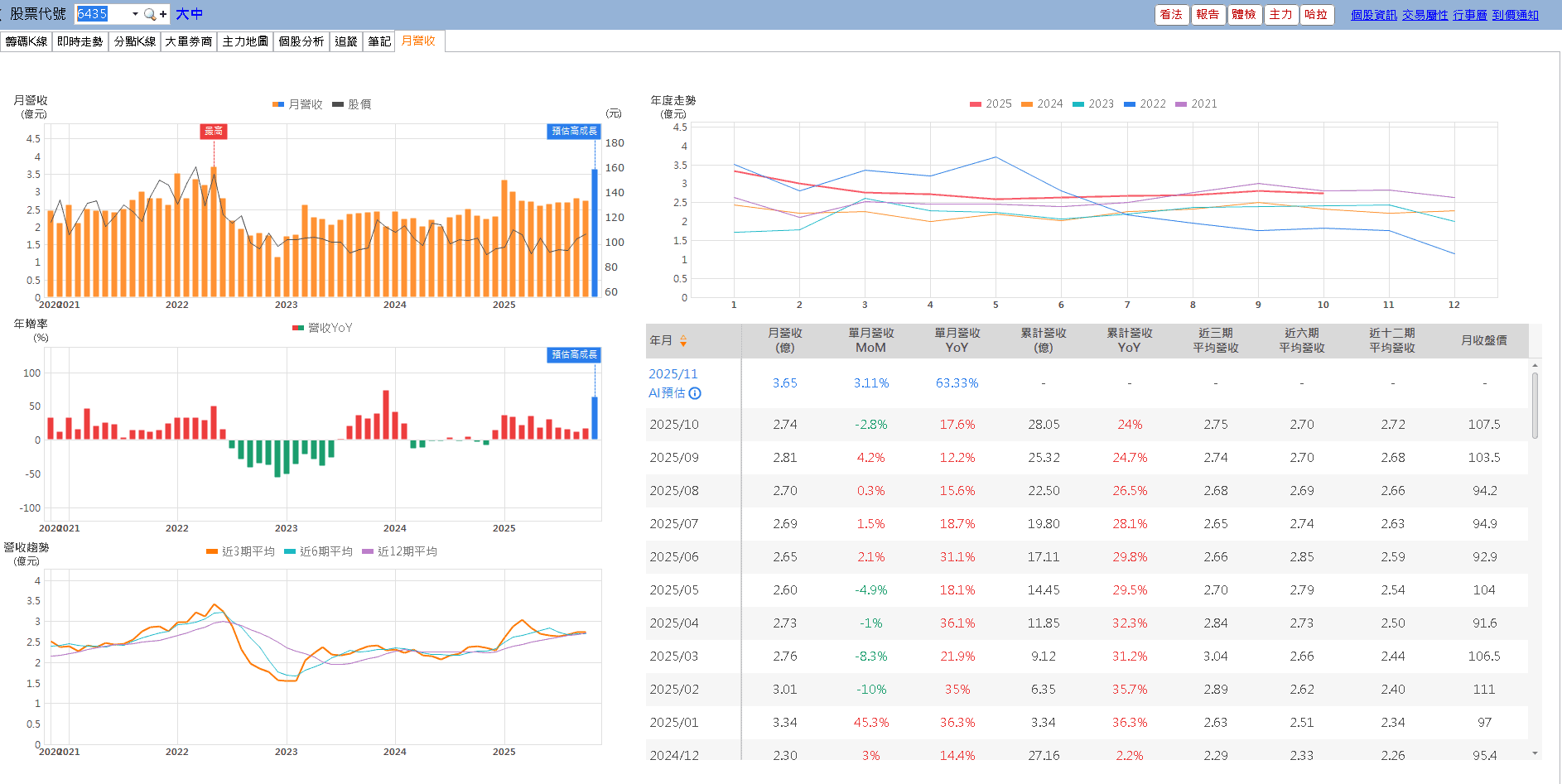
Task: Open the stock code dropdown arrow
Action: pyautogui.click(x=135, y=14)
